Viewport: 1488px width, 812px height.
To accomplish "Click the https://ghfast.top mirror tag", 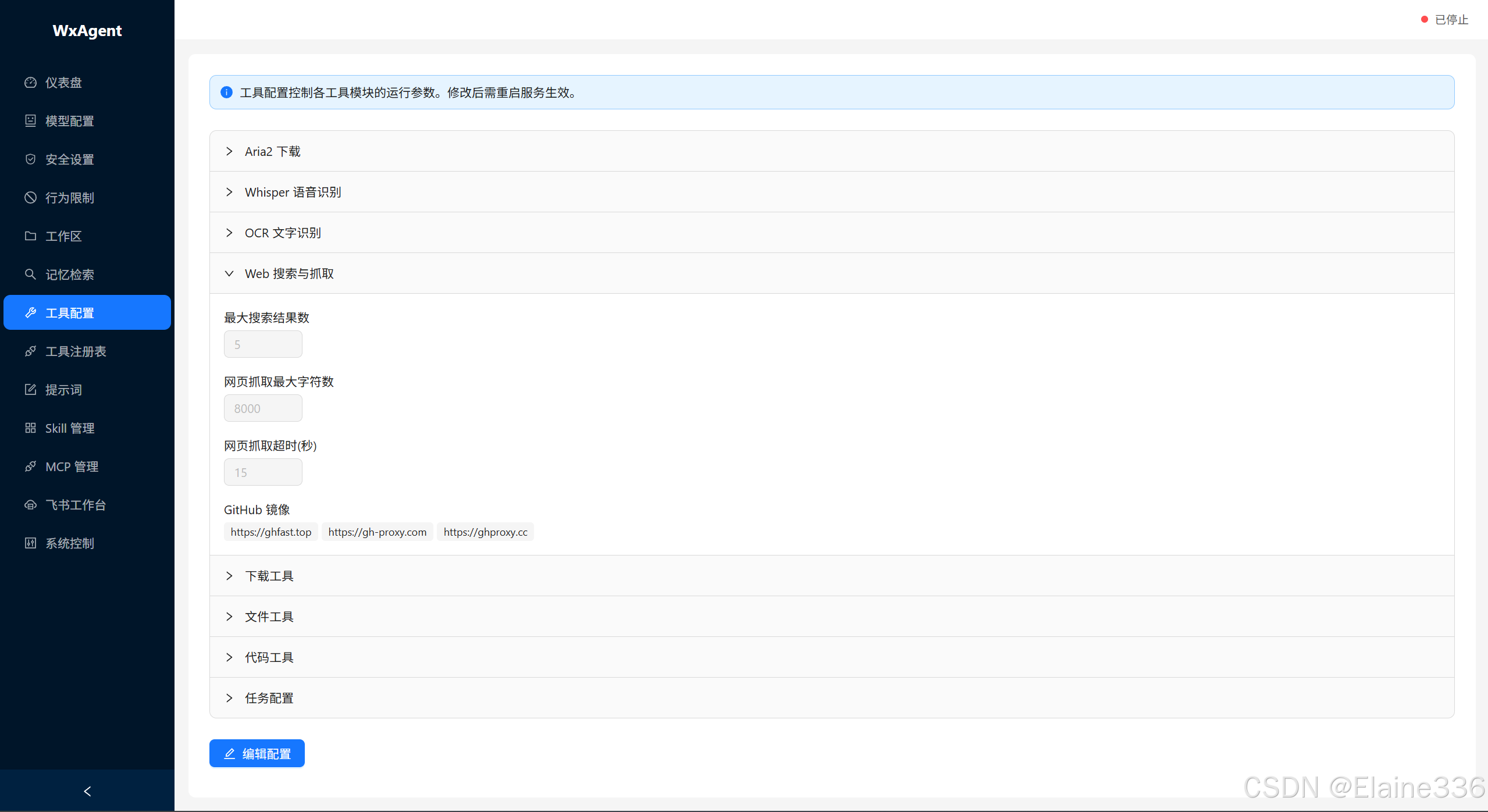I will [x=271, y=532].
